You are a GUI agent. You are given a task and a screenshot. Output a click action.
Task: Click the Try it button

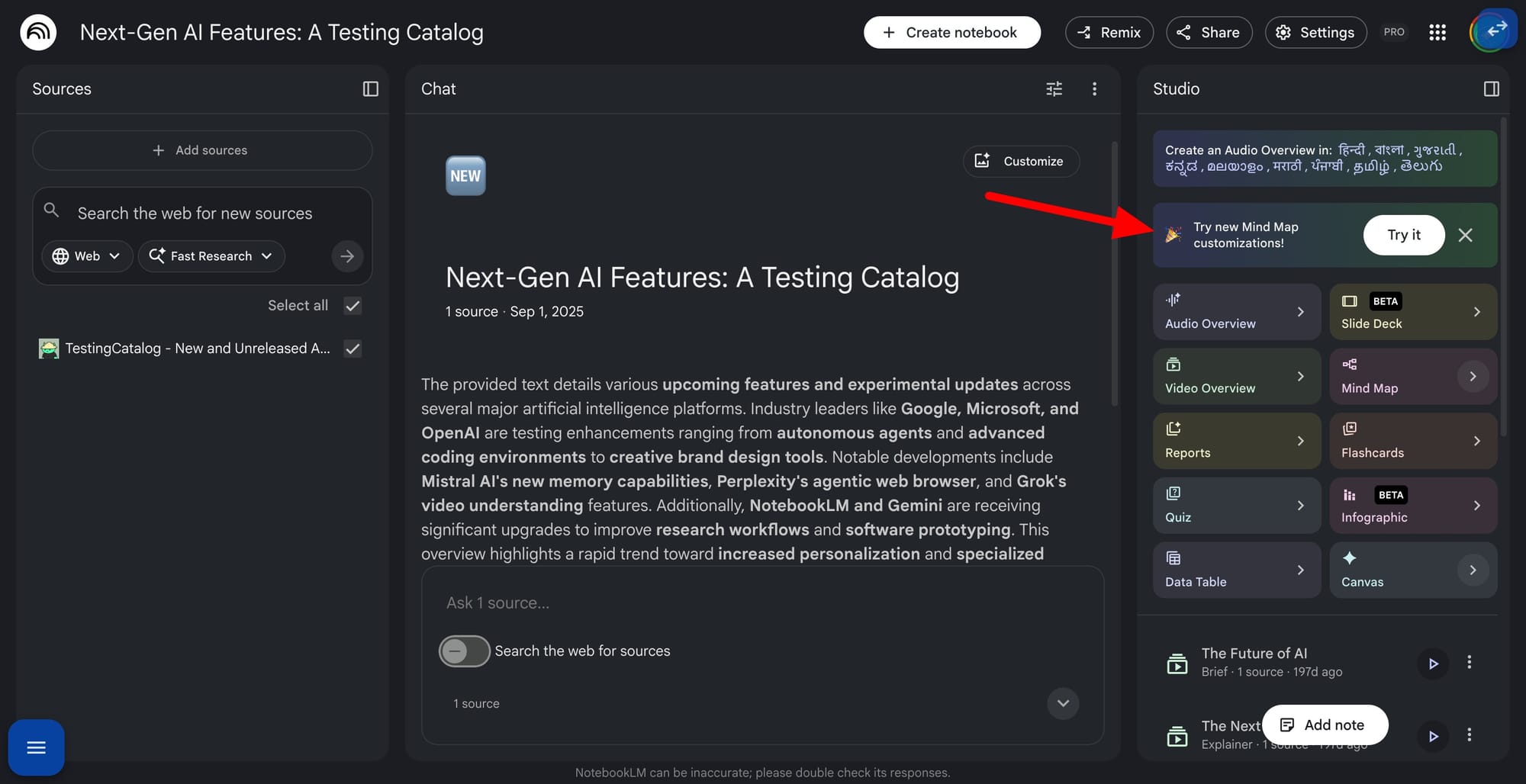(x=1403, y=235)
